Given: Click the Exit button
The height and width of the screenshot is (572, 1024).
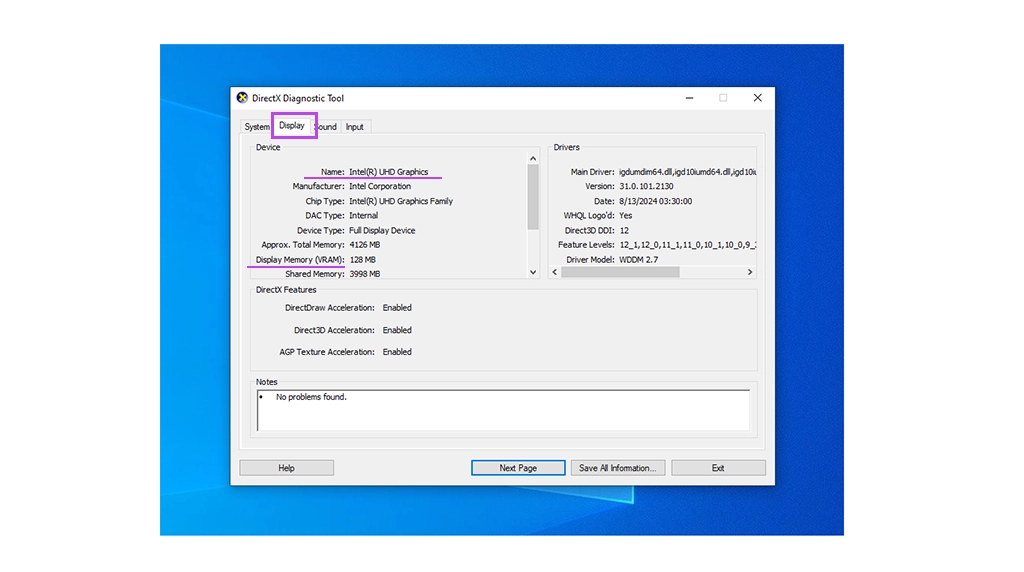Looking at the screenshot, I should (718, 468).
